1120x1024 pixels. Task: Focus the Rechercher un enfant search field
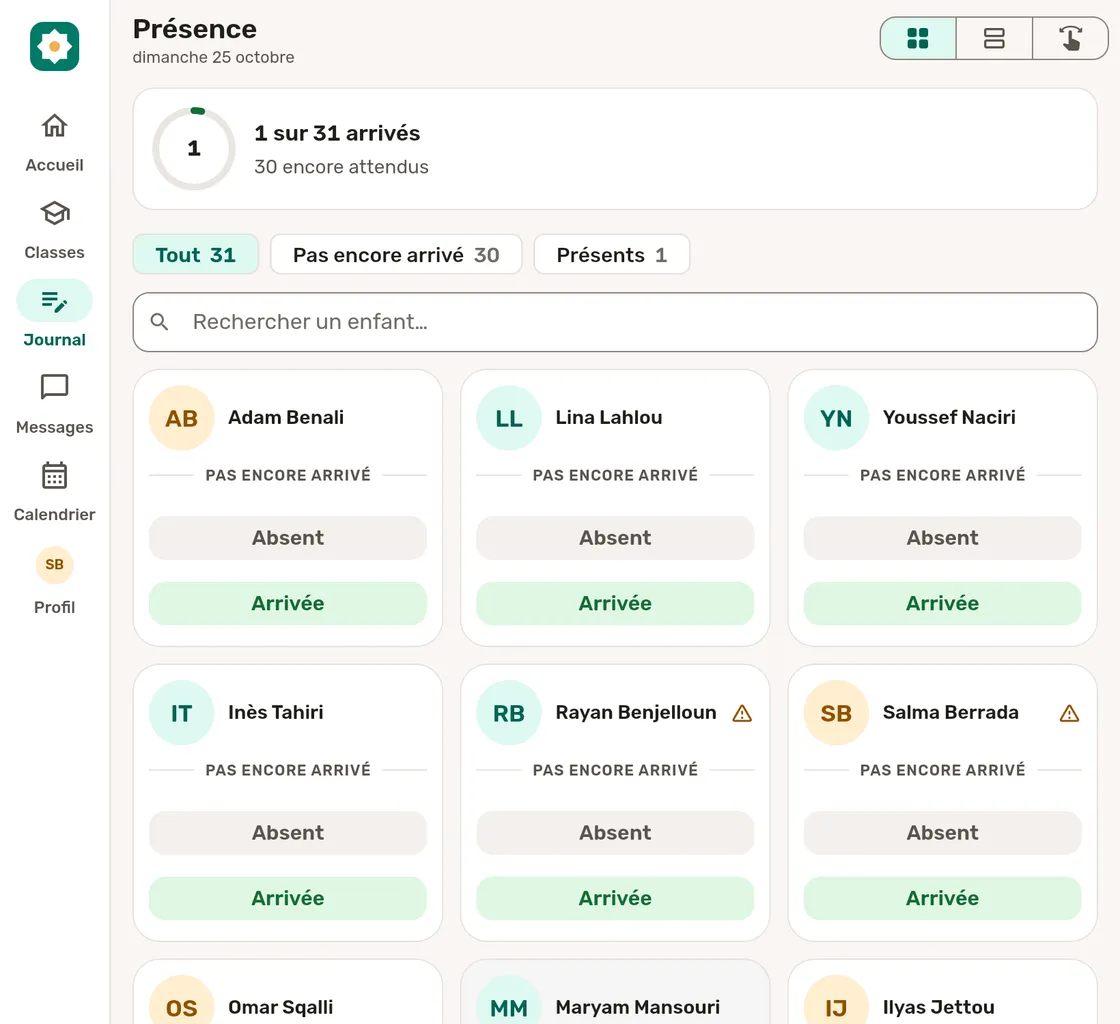coord(615,322)
